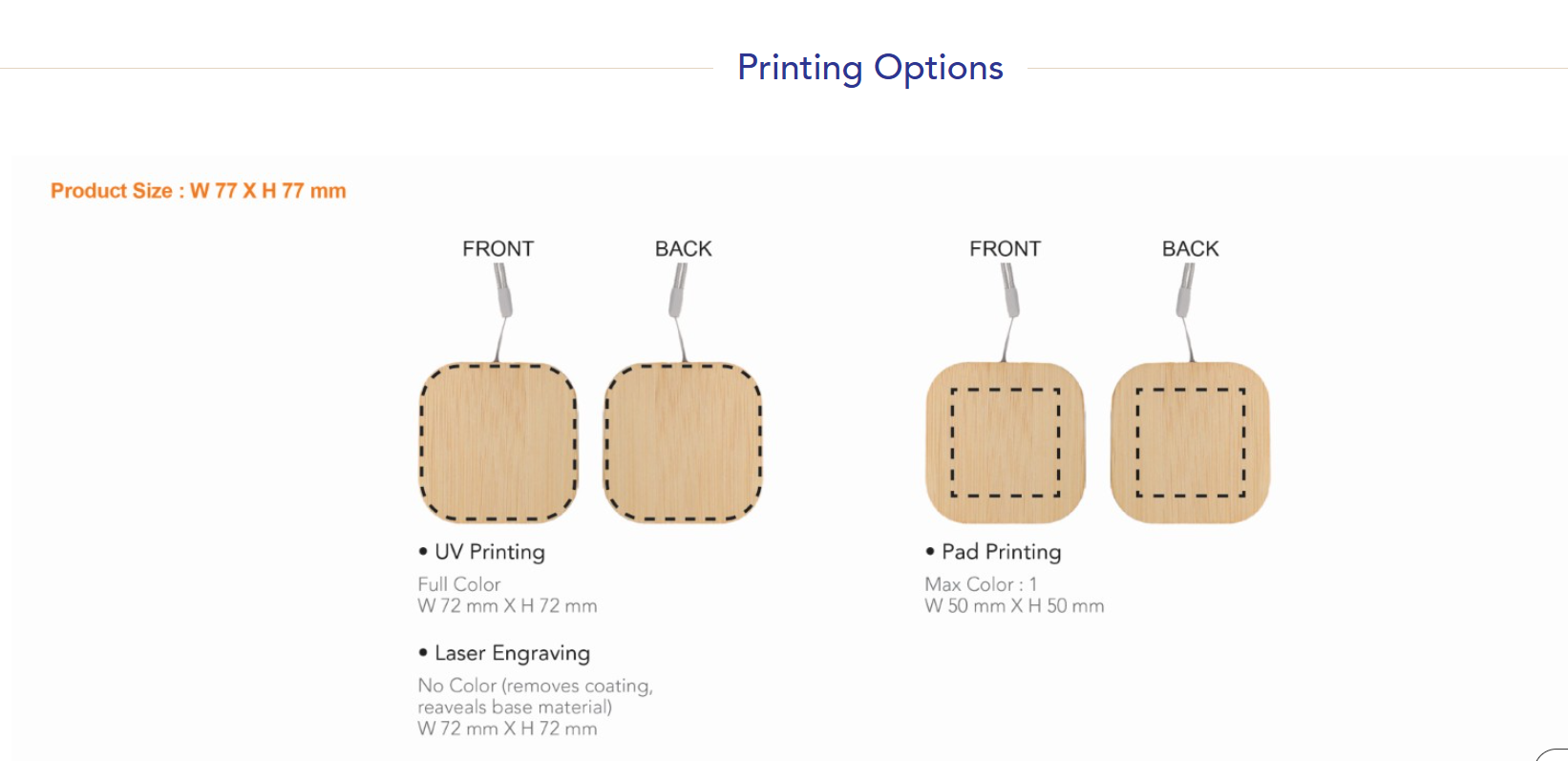Click the Printing Options heading
1568x761 pixels.
(x=870, y=68)
